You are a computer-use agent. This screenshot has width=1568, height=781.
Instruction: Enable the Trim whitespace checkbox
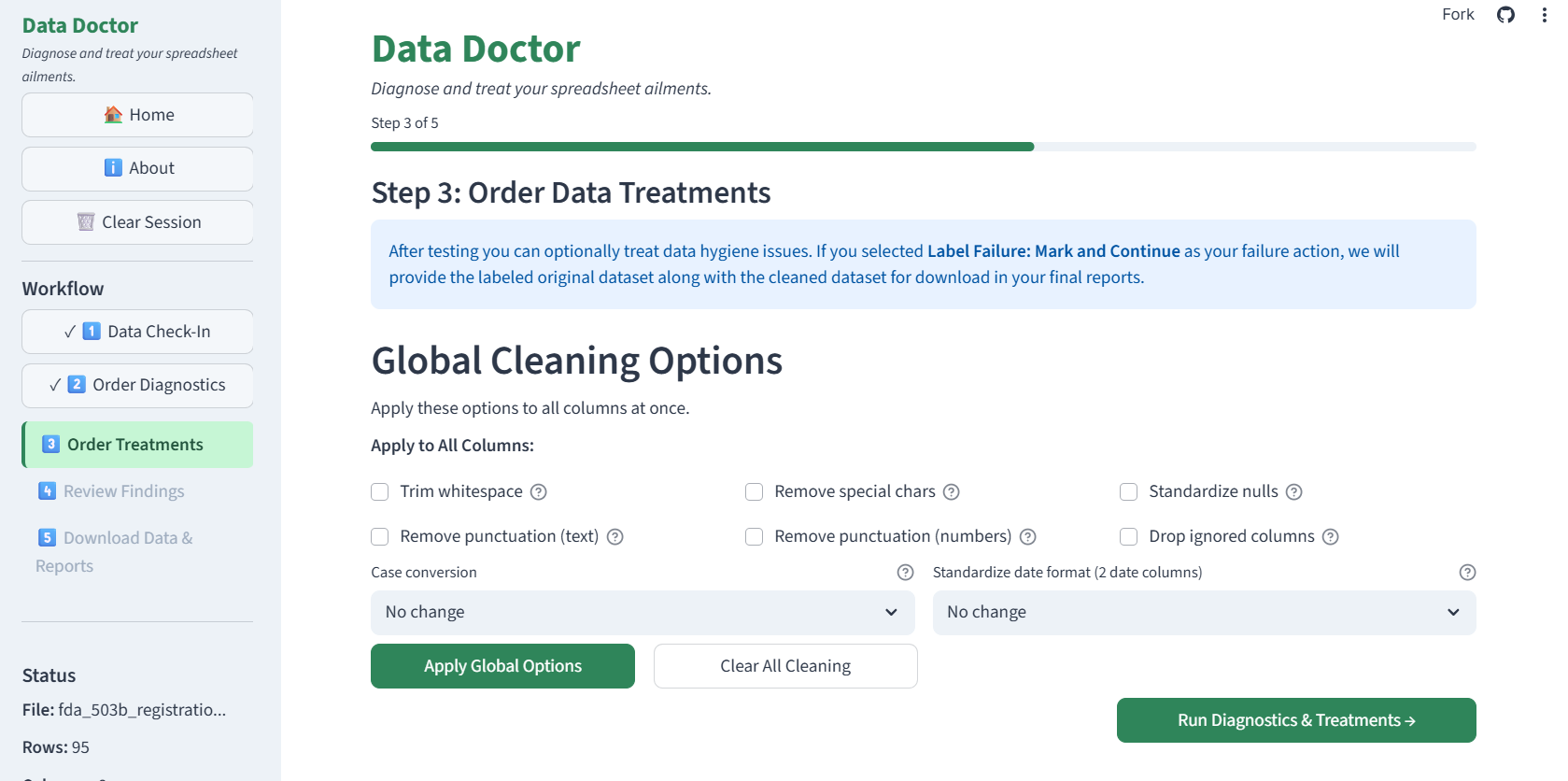[379, 491]
